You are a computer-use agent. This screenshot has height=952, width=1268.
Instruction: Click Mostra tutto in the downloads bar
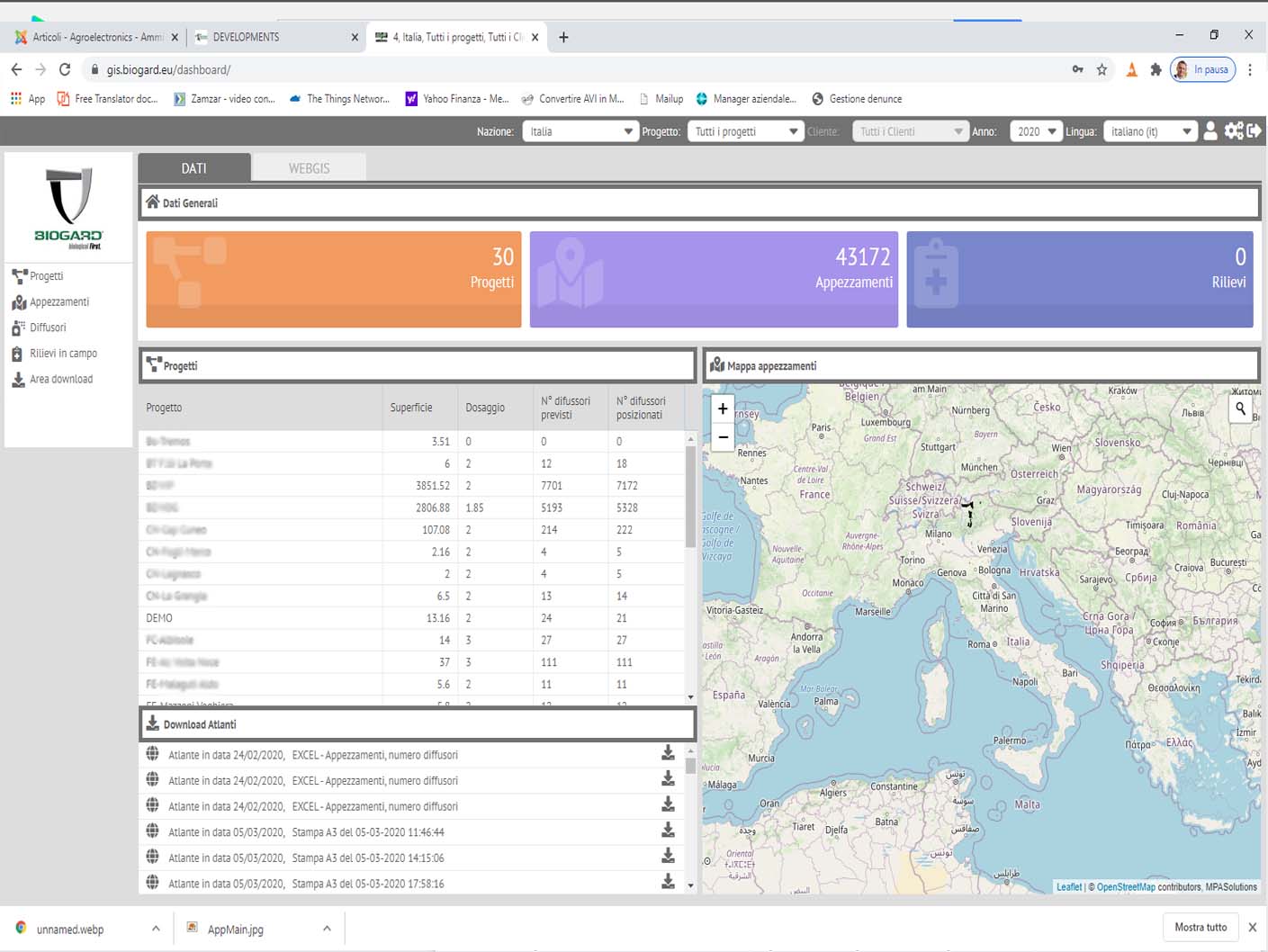(x=1201, y=928)
